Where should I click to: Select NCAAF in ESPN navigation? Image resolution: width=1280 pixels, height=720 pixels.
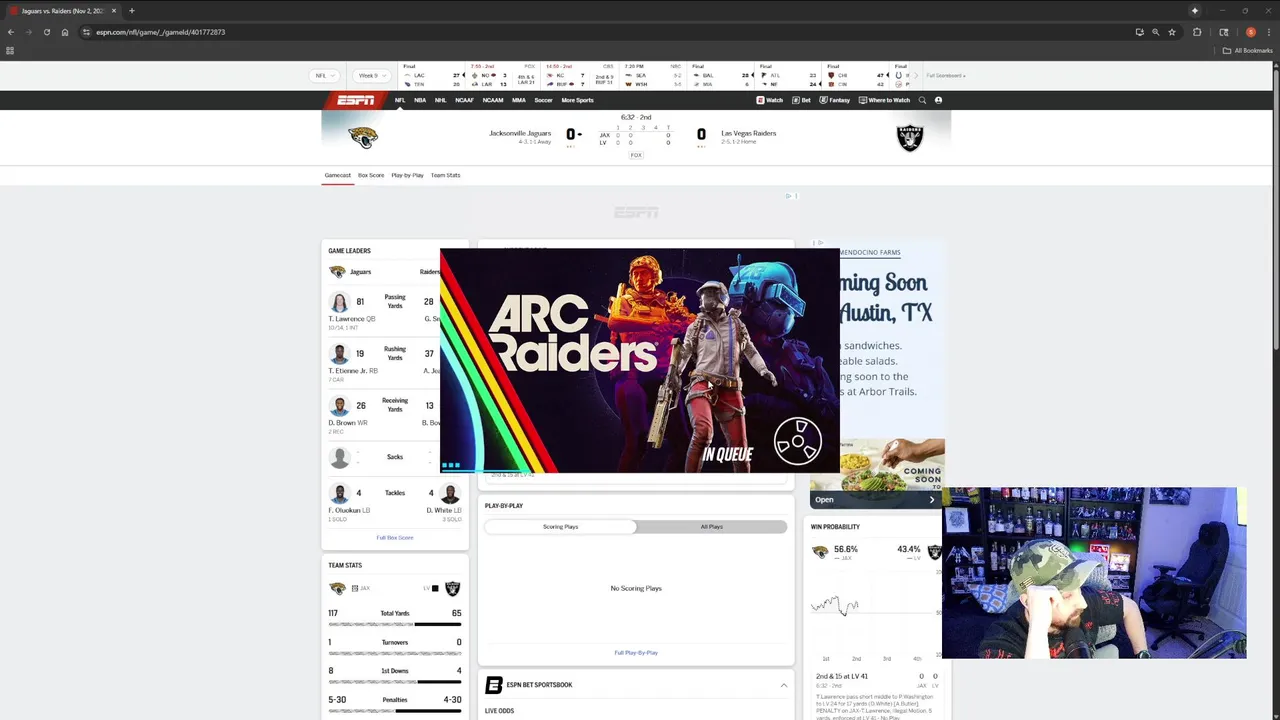click(464, 100)
